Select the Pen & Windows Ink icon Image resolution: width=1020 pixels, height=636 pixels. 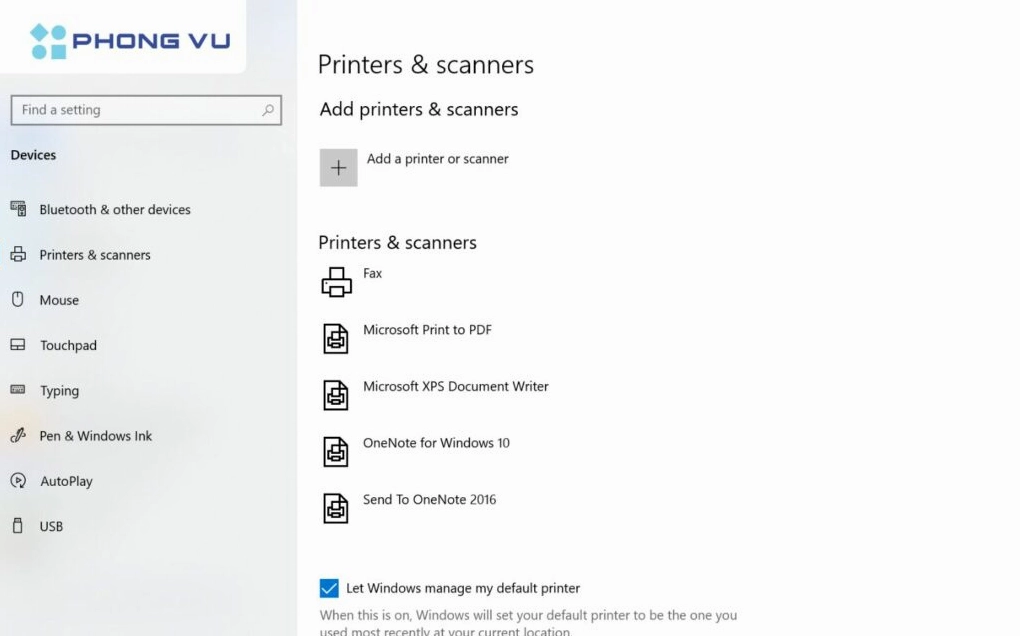click(x=17, y=435)
